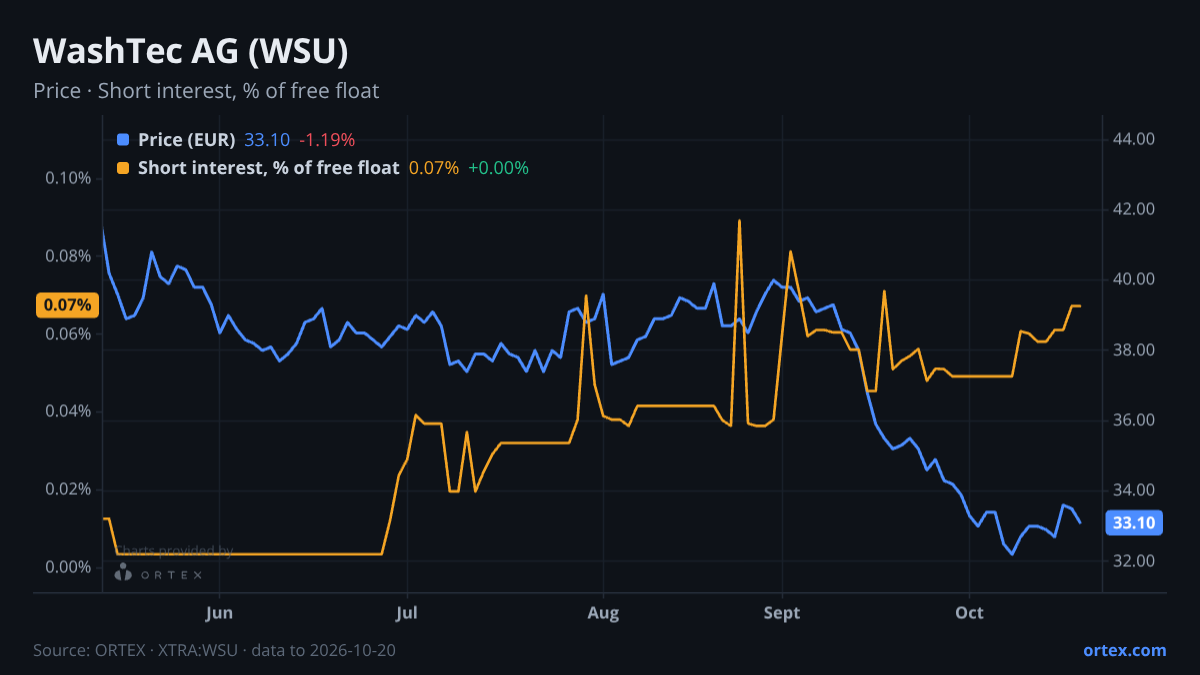Click the 0.07% value in the legend
The width and height of the screenshot is (1200, 675).
(434, 168)
